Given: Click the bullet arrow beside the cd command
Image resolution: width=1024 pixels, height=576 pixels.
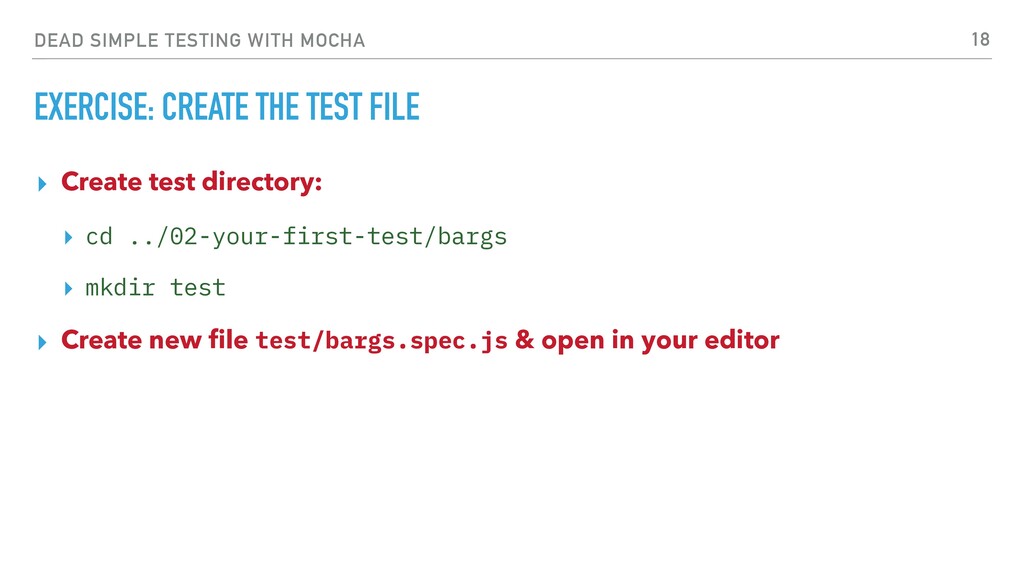Looking at the screenshot, I should click(69, 238).
